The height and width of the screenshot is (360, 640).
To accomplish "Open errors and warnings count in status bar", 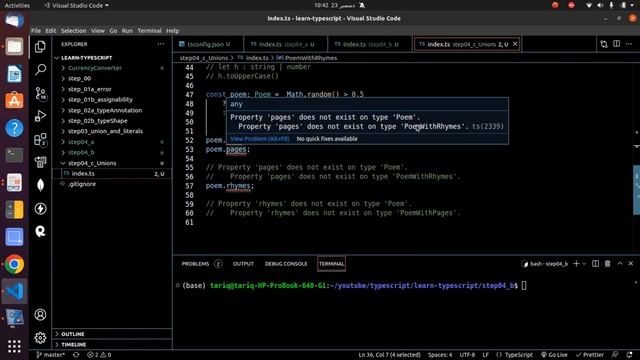I will coord(99,355).
